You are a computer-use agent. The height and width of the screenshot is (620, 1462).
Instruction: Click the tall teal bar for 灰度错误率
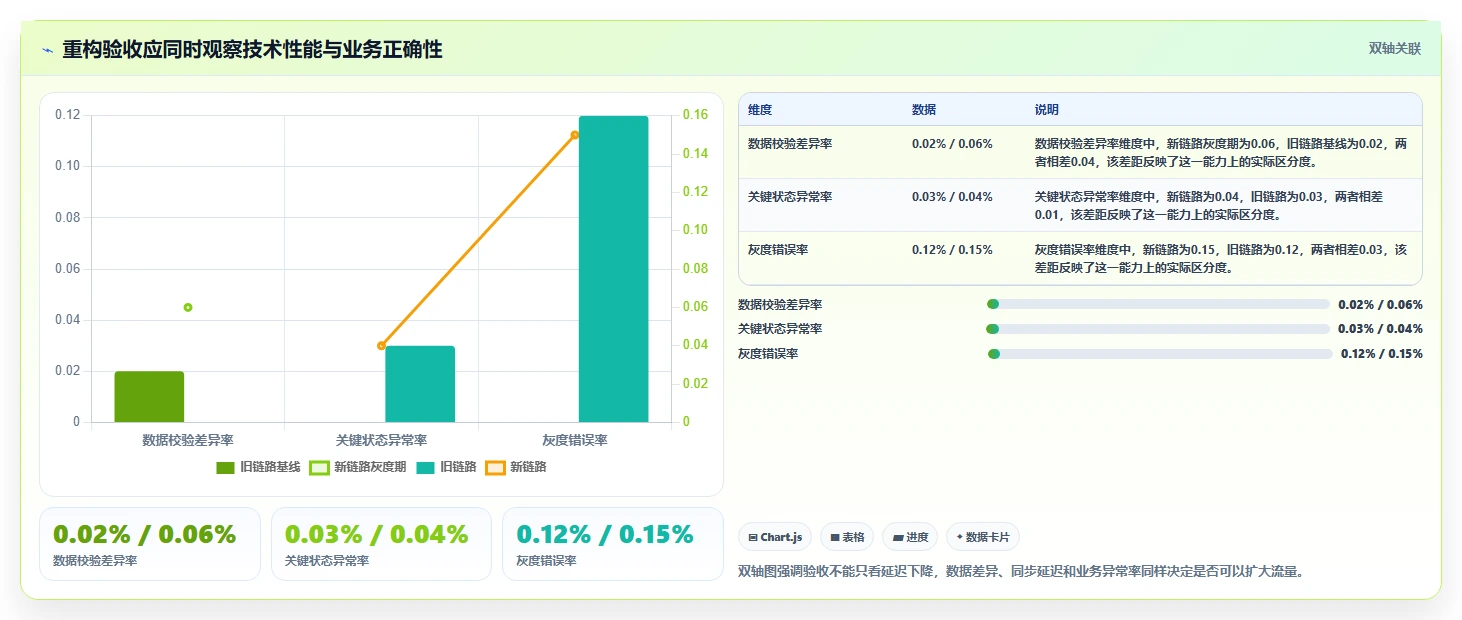[613, 269]
